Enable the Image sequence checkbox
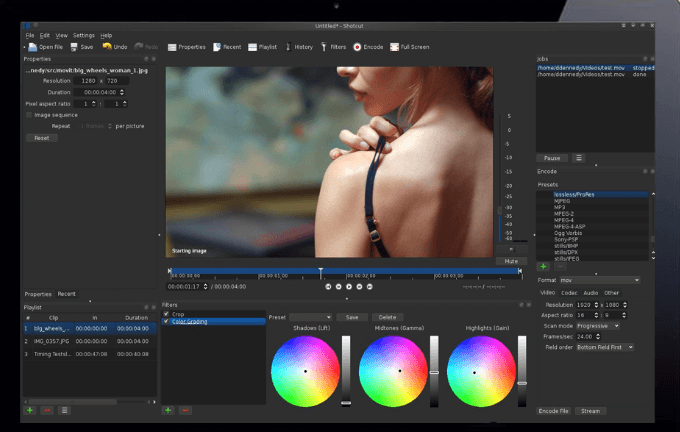Image resolution: width=680 pixels, height=432 pixels. pyautogui.click(x=28, y=115)
